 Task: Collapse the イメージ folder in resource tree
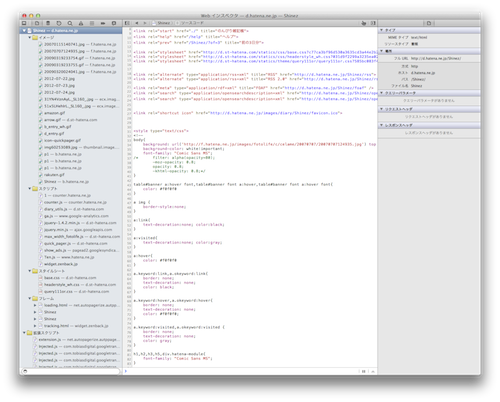[30, 37]
